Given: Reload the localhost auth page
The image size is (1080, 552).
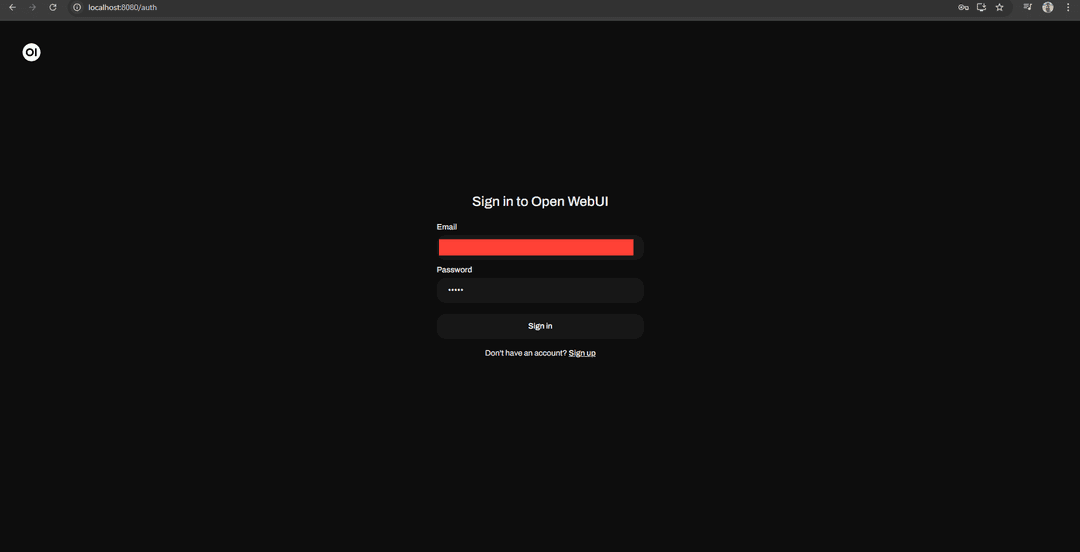Looking at the screenshot, I should [x=53, y=7].
